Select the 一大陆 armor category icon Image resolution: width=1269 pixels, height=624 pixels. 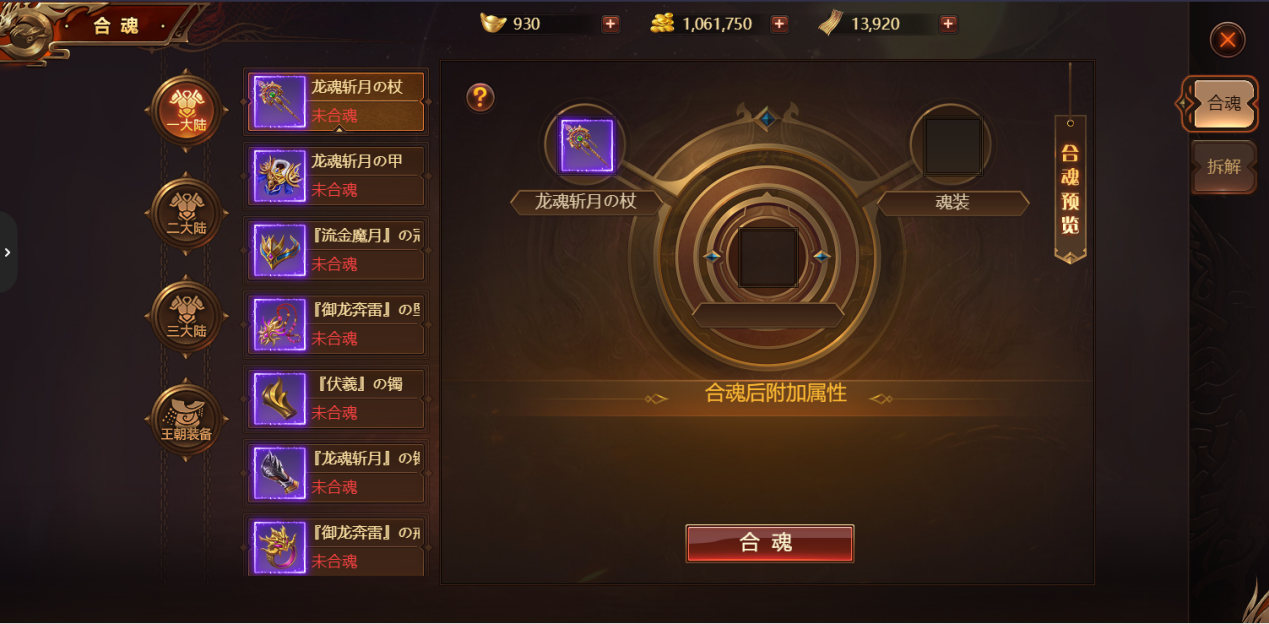click(x=186, y=111)
